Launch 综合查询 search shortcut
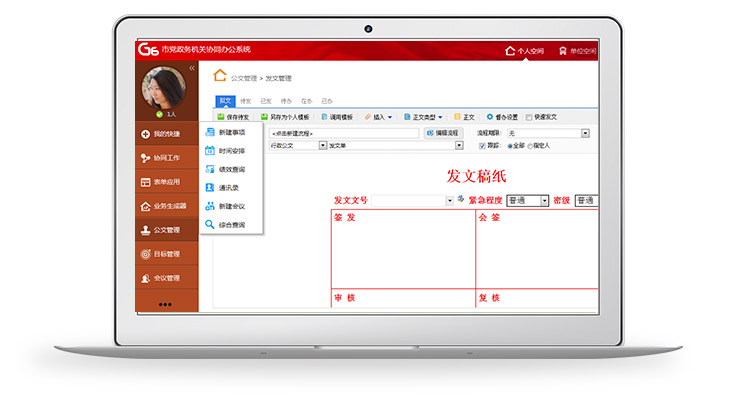 click(x=231, y=224)
